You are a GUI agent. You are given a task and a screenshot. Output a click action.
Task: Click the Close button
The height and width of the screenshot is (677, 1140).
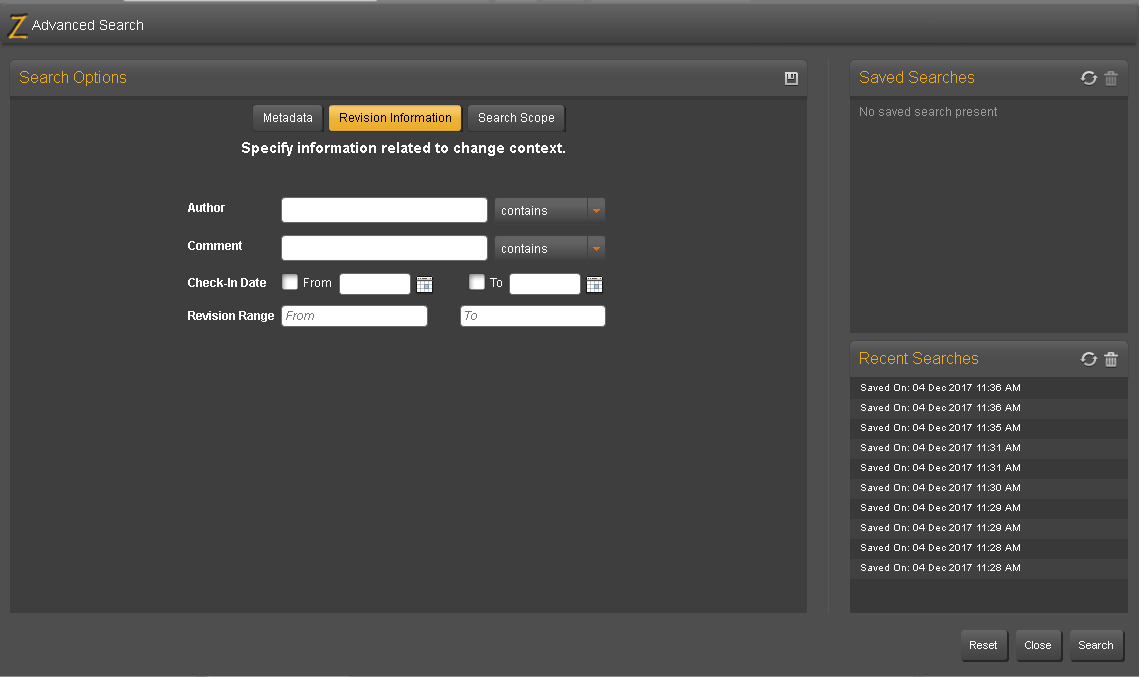tap(1037, 645)
